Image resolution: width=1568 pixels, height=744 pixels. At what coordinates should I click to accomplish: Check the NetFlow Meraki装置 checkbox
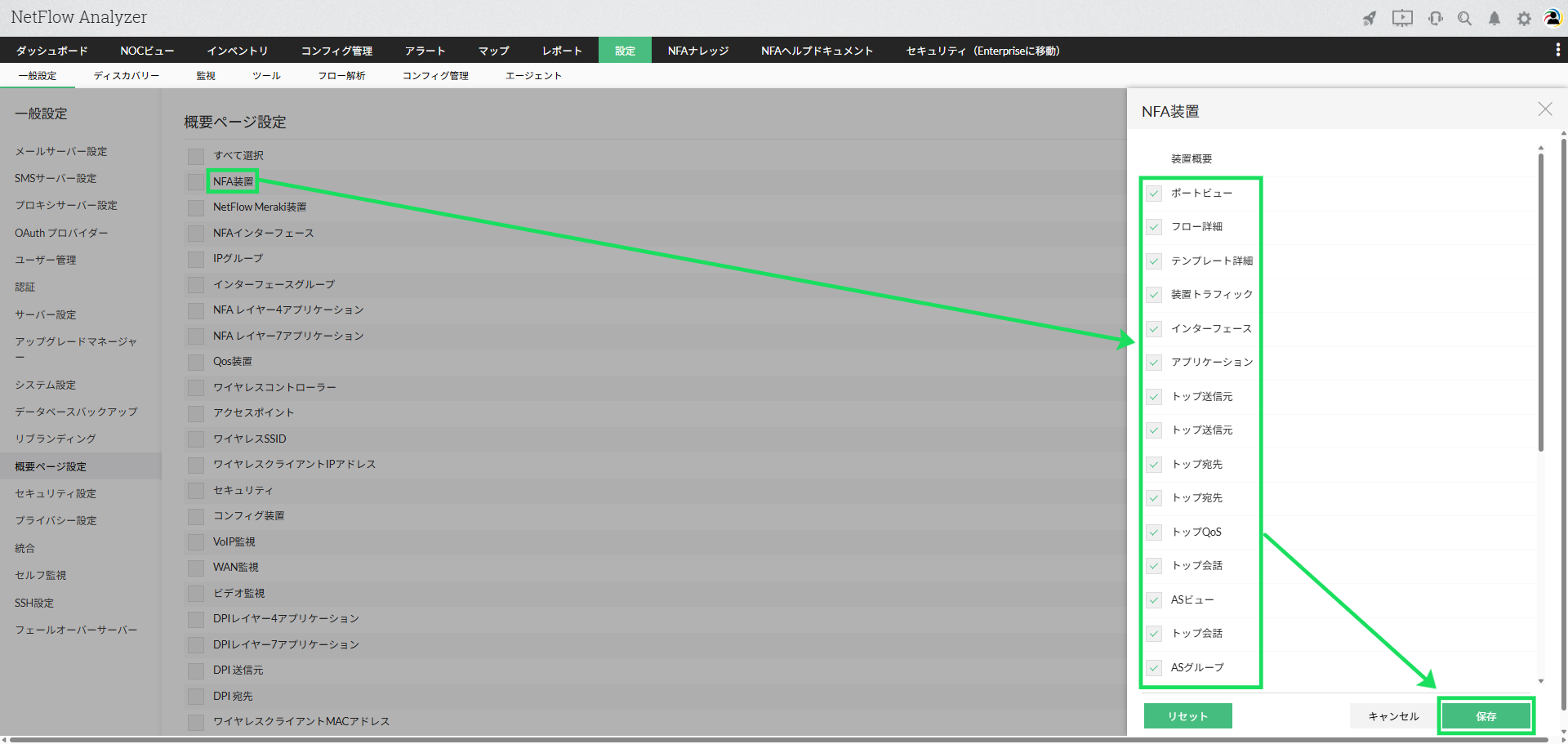[x=196, y=207]
